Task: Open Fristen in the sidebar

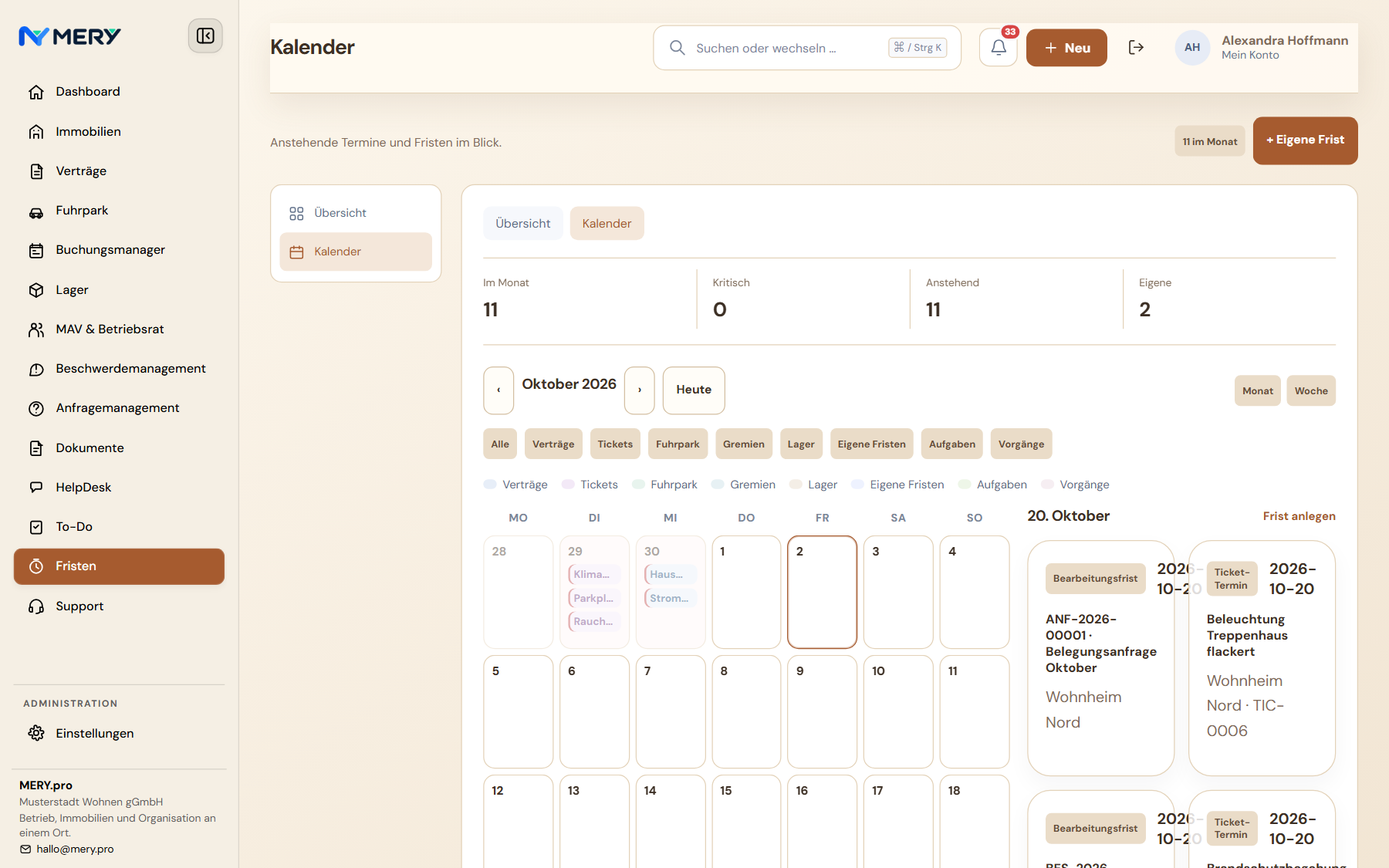Action: point(119,566)
